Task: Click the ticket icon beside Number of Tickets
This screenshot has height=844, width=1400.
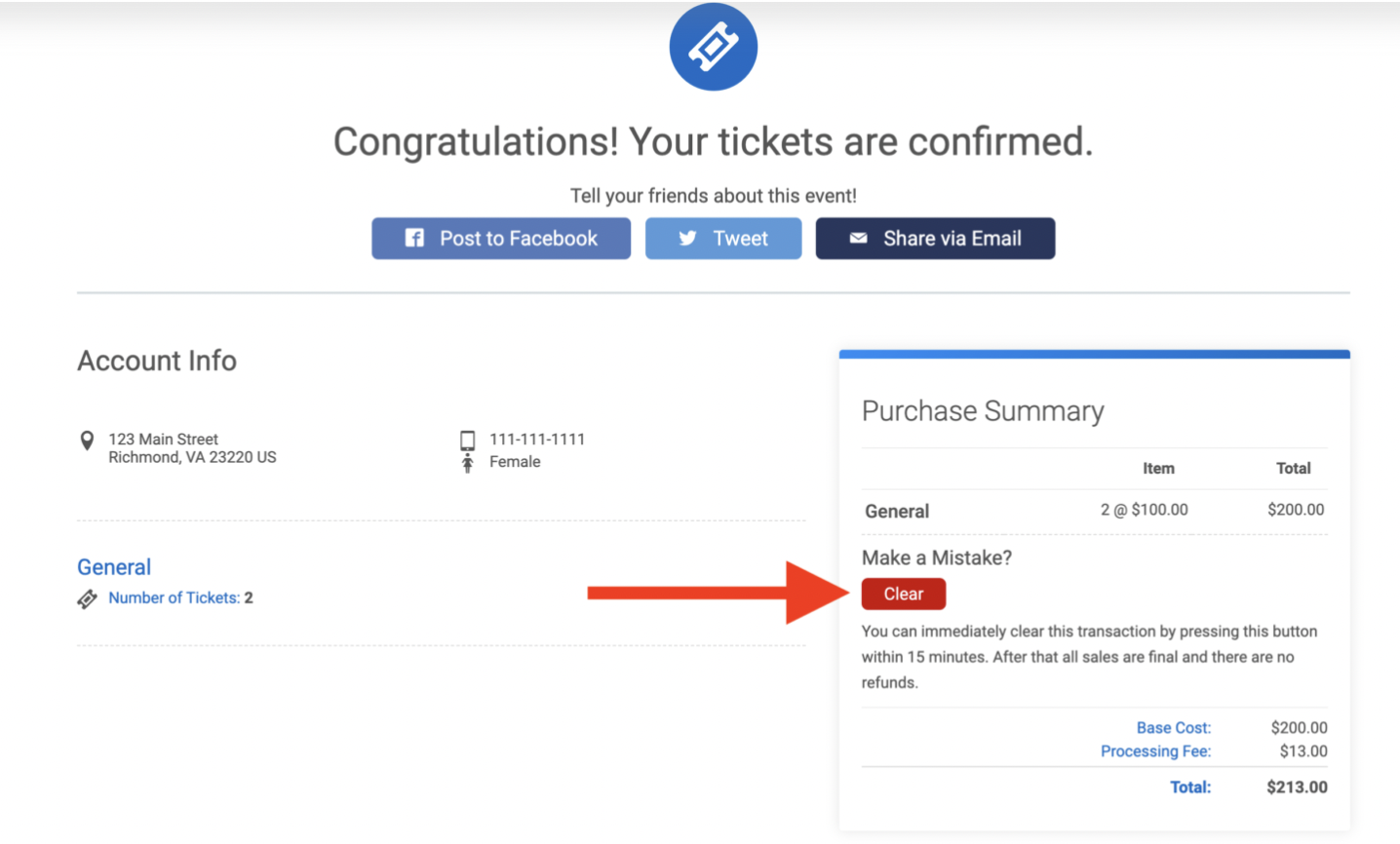Action: coord(89,598)
